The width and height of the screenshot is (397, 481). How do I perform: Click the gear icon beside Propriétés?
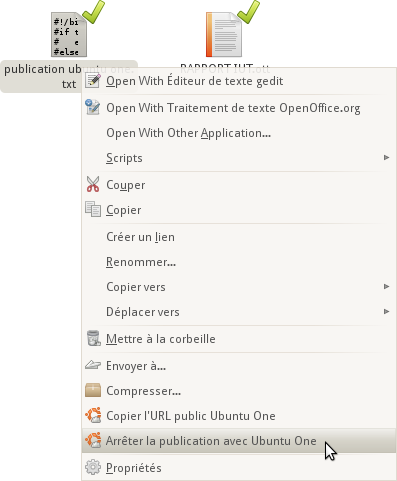[93, 467]
